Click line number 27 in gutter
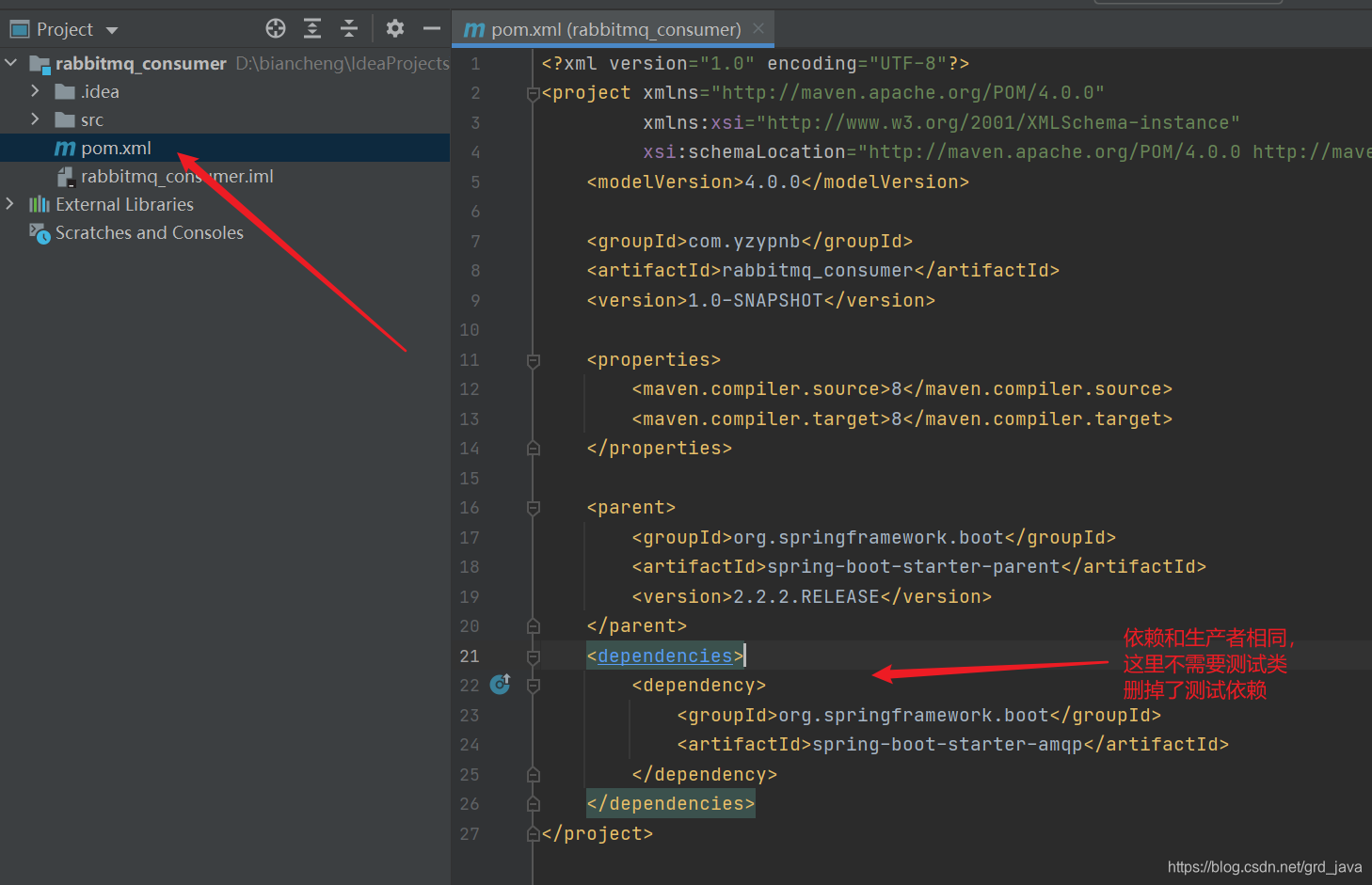Viewport: 1372px width, 885px height. 470,833
